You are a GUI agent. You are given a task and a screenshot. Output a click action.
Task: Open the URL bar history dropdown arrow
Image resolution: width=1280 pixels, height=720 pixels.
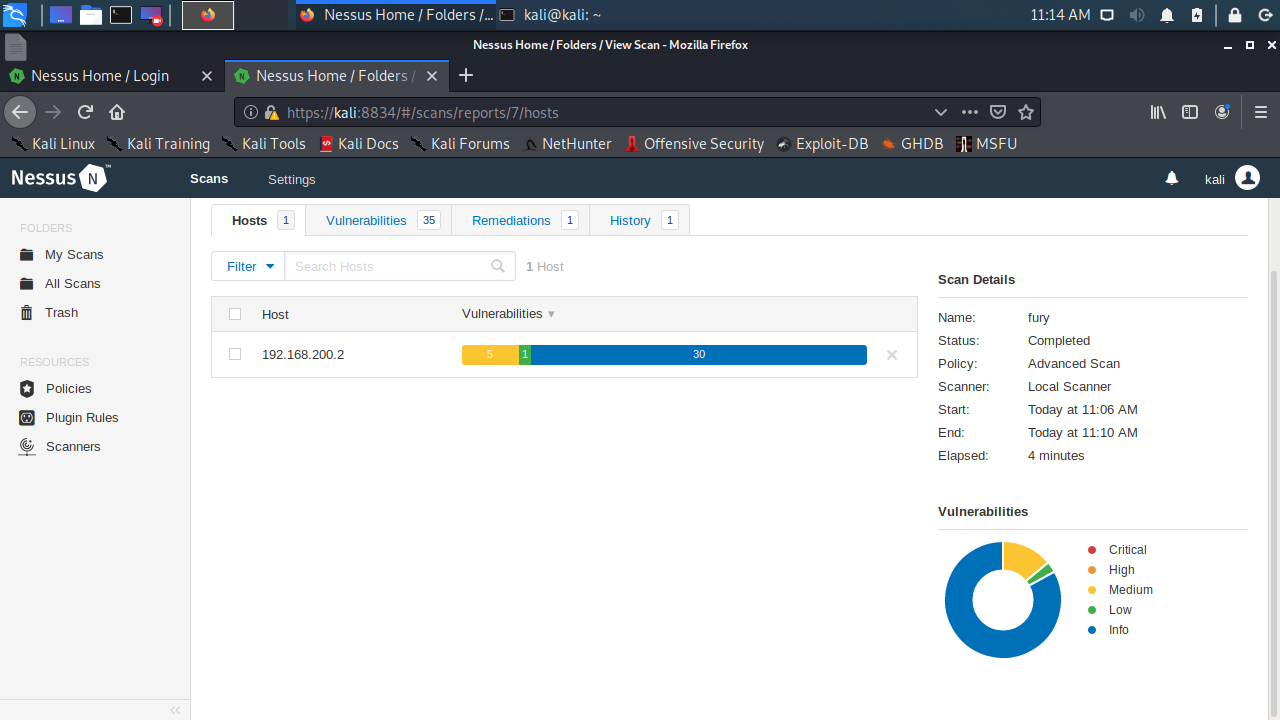940,112
